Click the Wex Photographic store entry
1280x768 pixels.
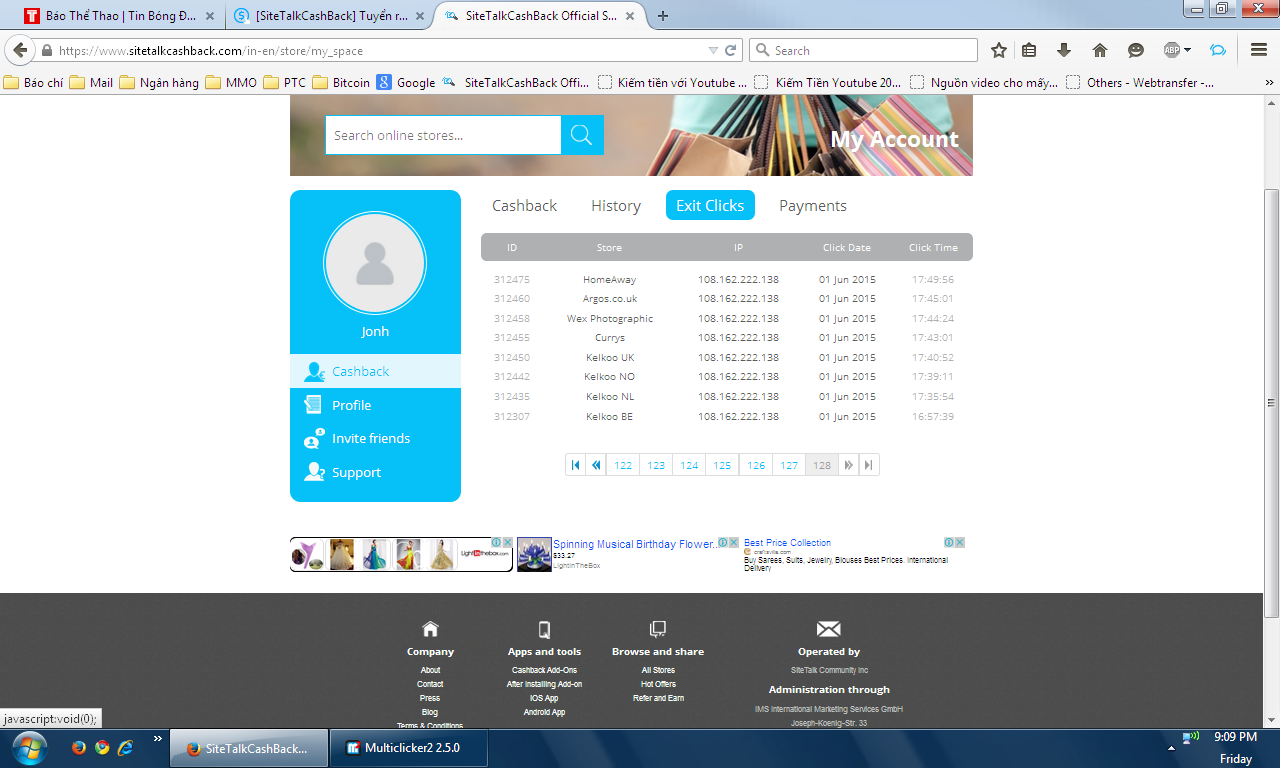tap(609, 318)
